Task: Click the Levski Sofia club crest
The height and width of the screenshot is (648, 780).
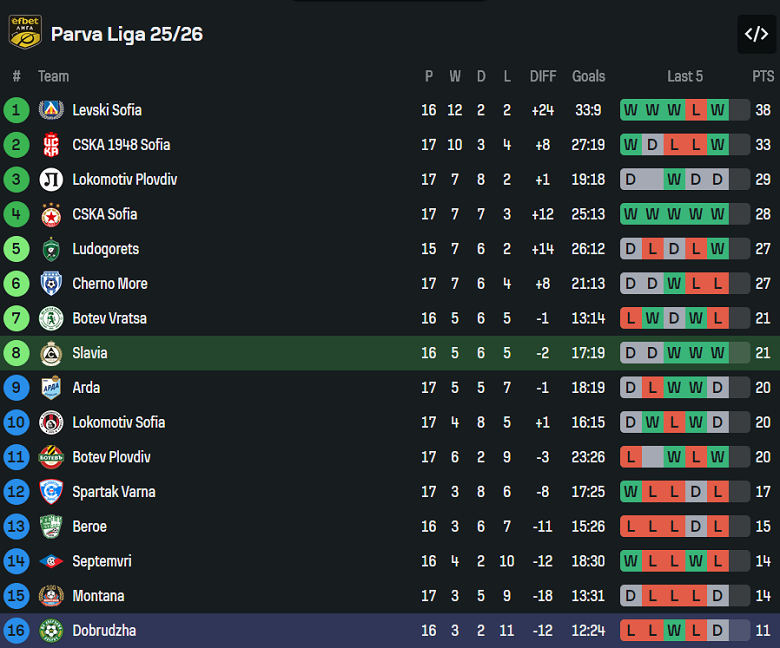Action: [x=51, y=110]
